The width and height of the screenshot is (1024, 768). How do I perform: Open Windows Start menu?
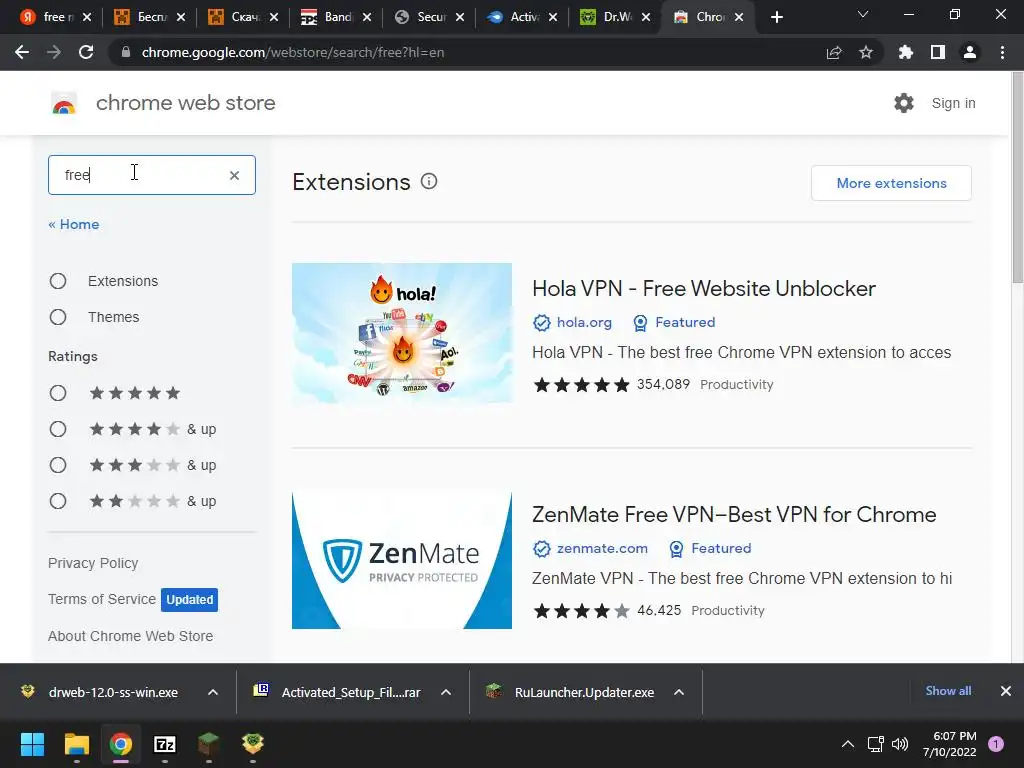point(32,744)
